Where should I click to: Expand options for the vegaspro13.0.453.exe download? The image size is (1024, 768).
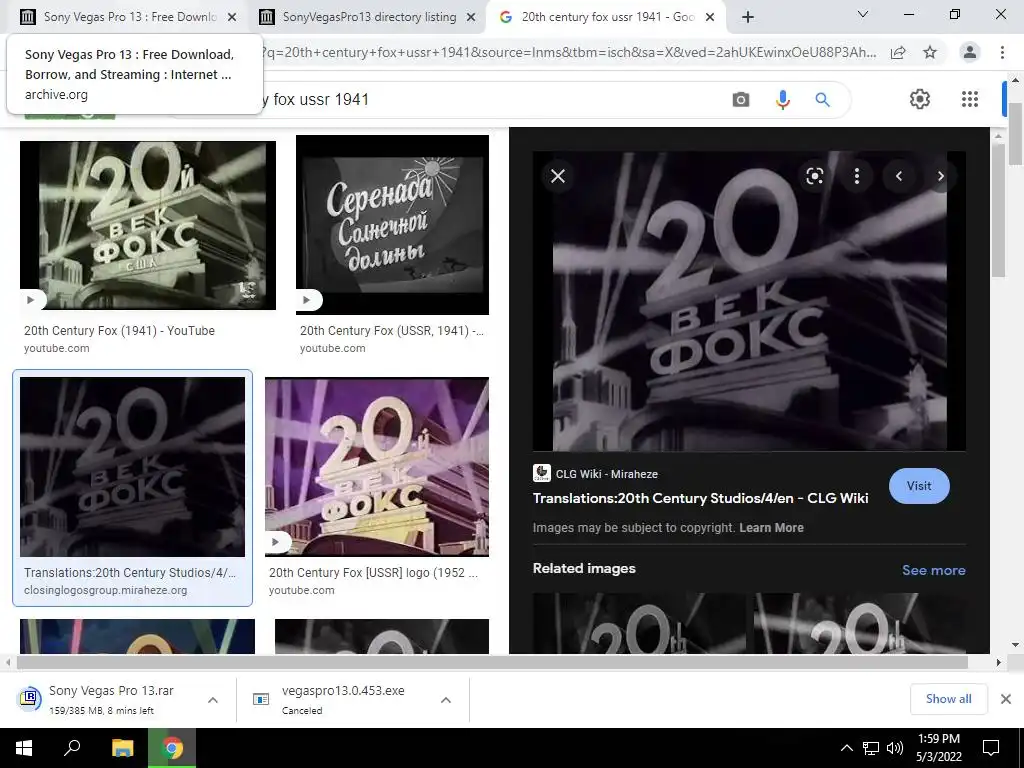[x=446, y=700]
